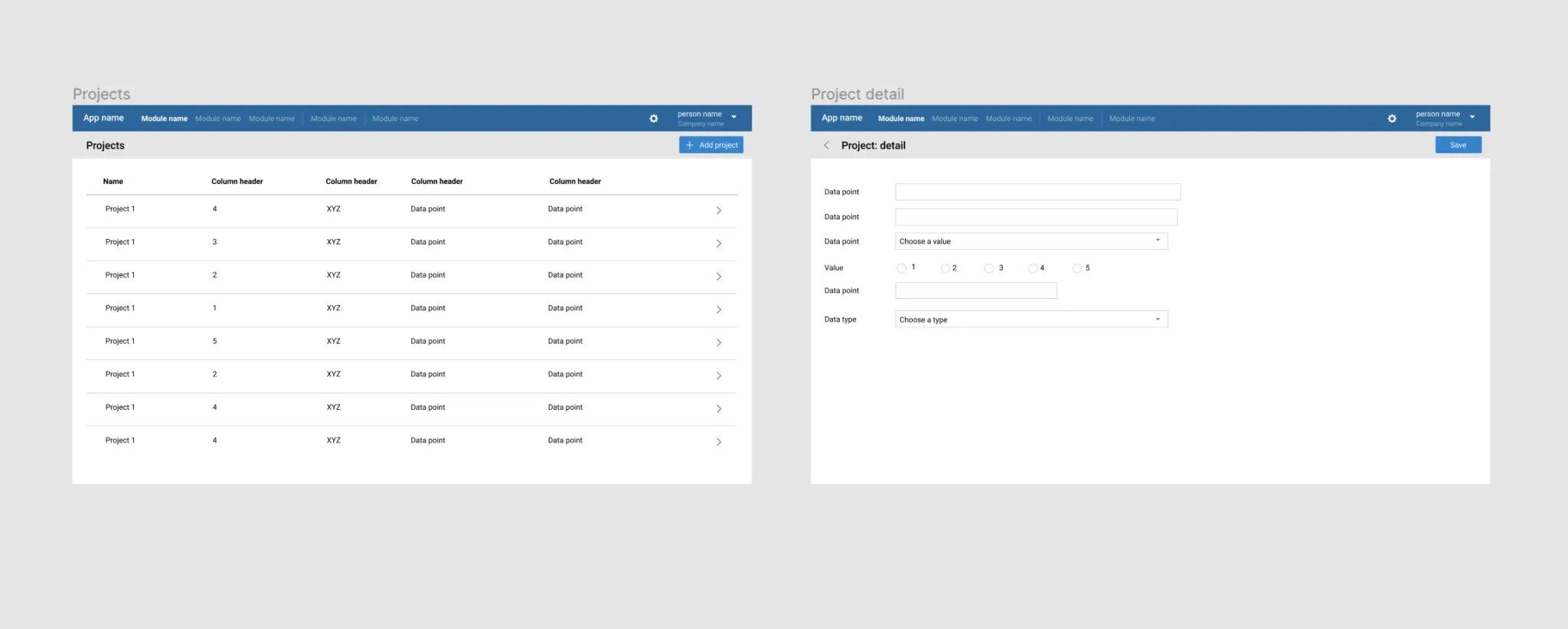
Task: Open the last table row's chevron arrow
Action: click(x=719, y=441)
